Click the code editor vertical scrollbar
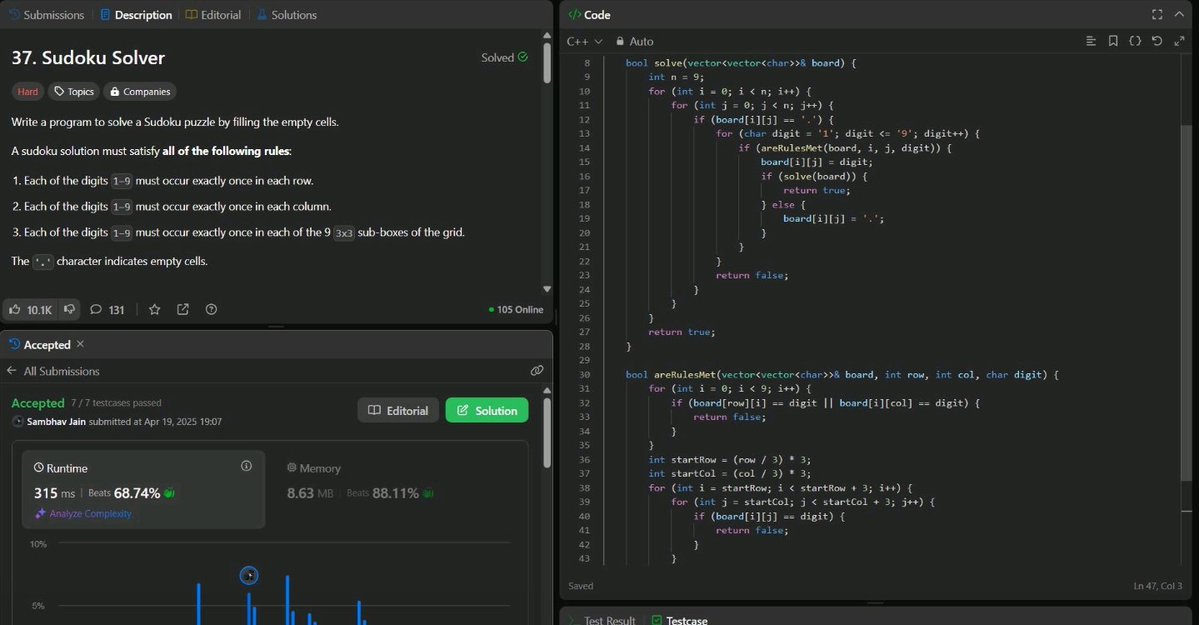 tap(1186, 303)
